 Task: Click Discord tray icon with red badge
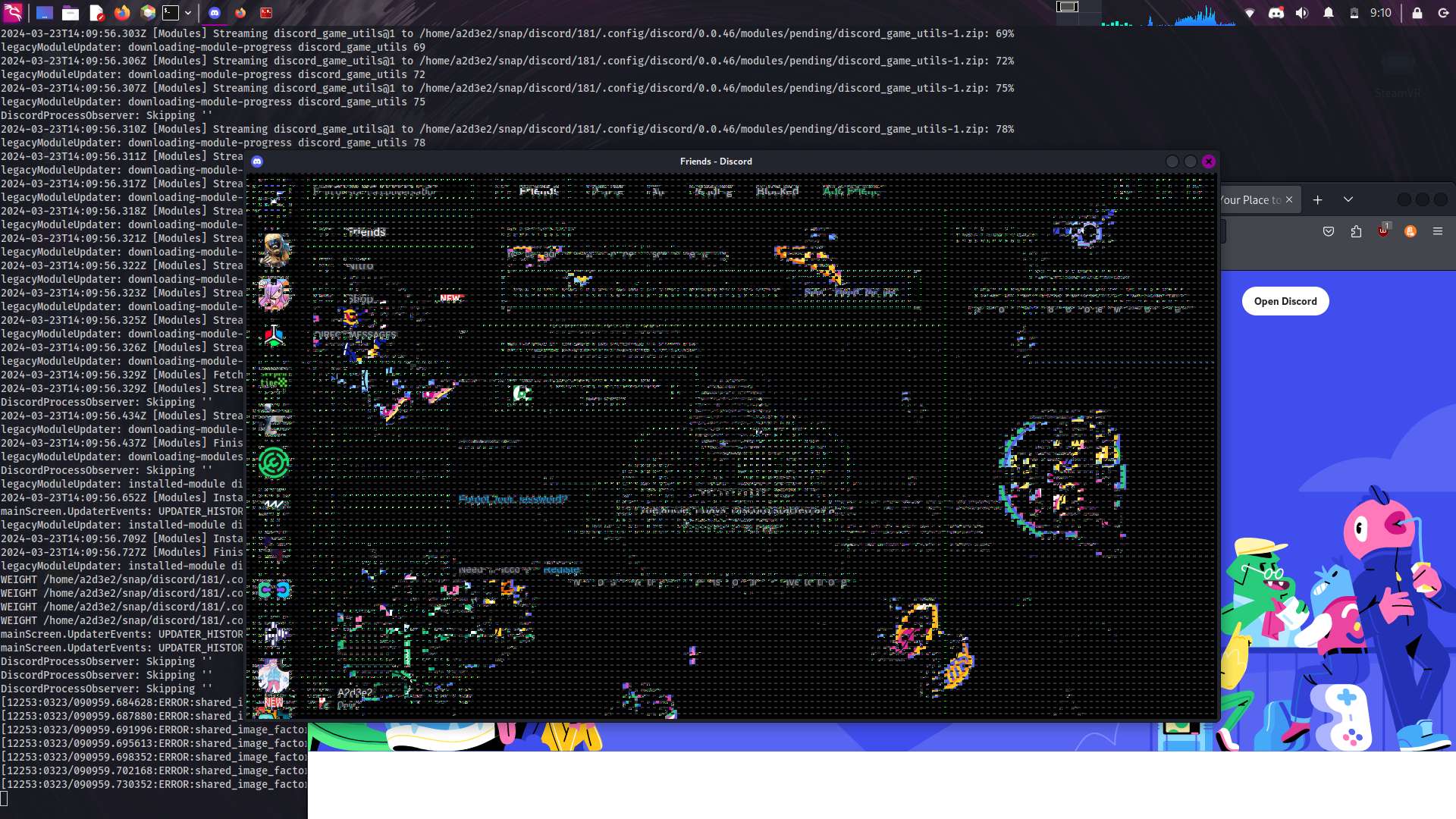(x=1276, y=13)
